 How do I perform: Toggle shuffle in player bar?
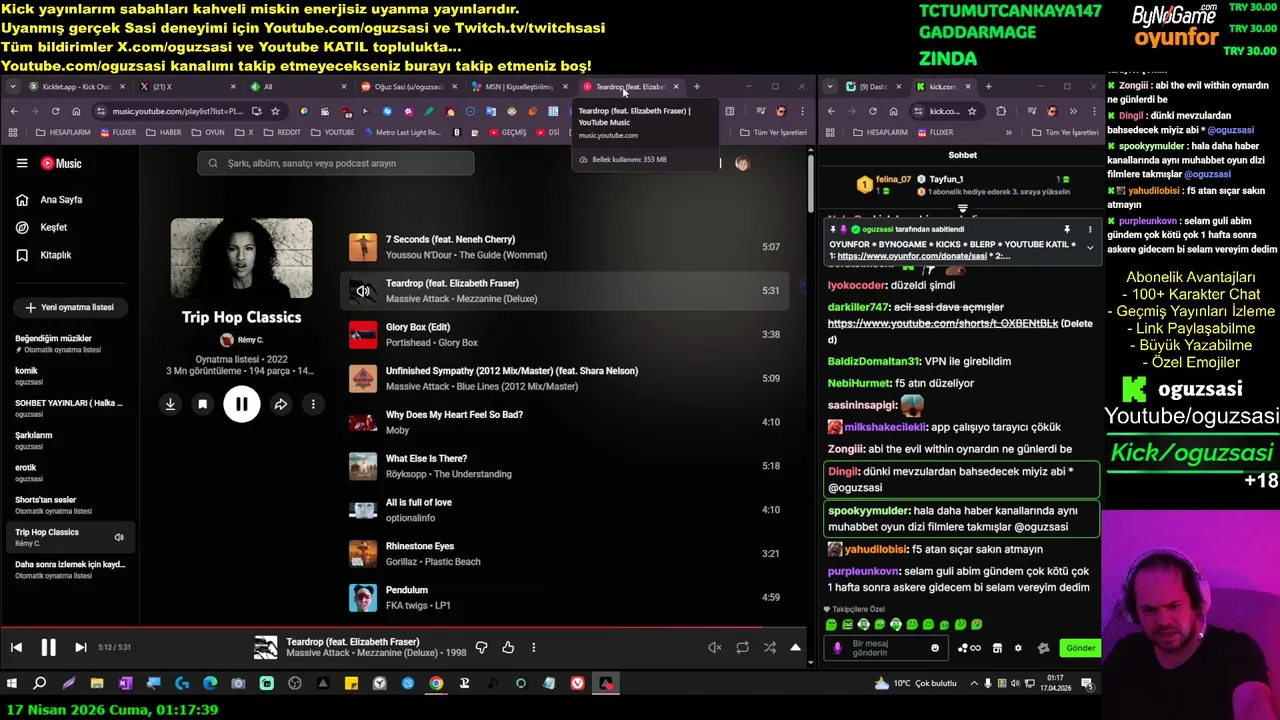769,647
